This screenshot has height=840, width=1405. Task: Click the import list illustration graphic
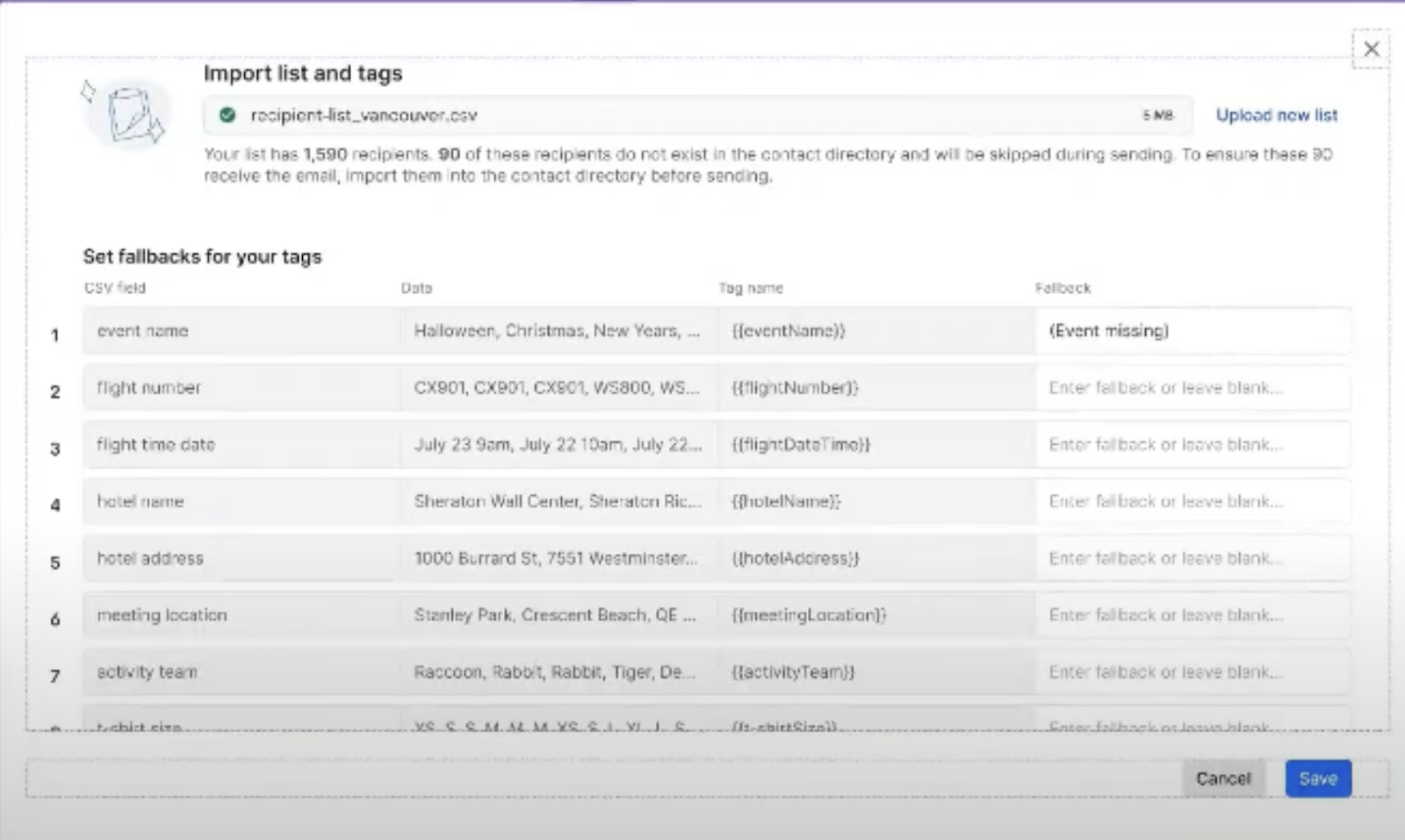[x=130, y=114]
